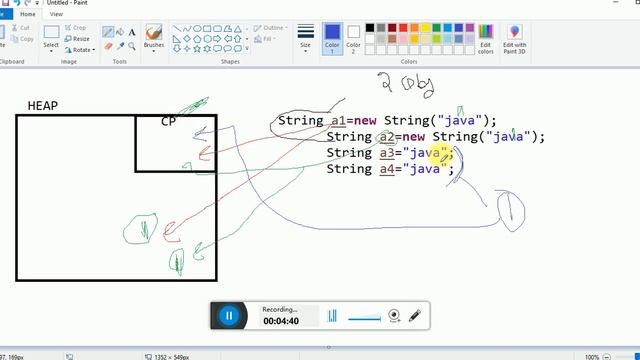640x360 pixels.
Task: Open the Rotate dropdown
Action: coord(80,50)
